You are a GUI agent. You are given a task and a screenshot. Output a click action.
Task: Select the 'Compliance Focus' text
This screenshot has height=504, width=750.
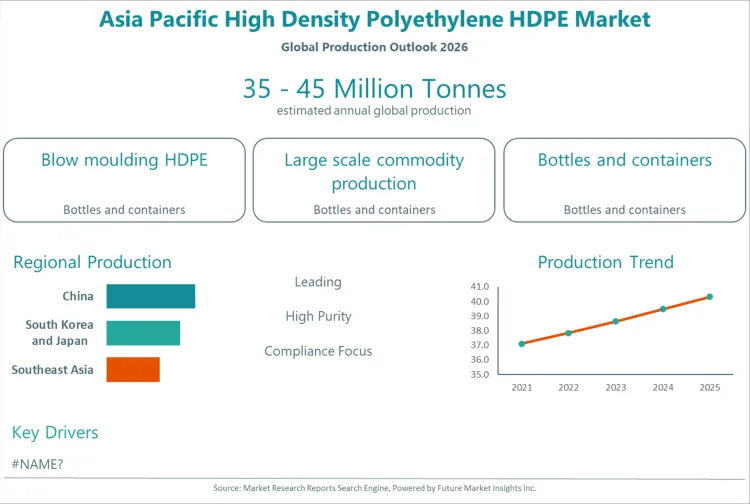(318, 351)
